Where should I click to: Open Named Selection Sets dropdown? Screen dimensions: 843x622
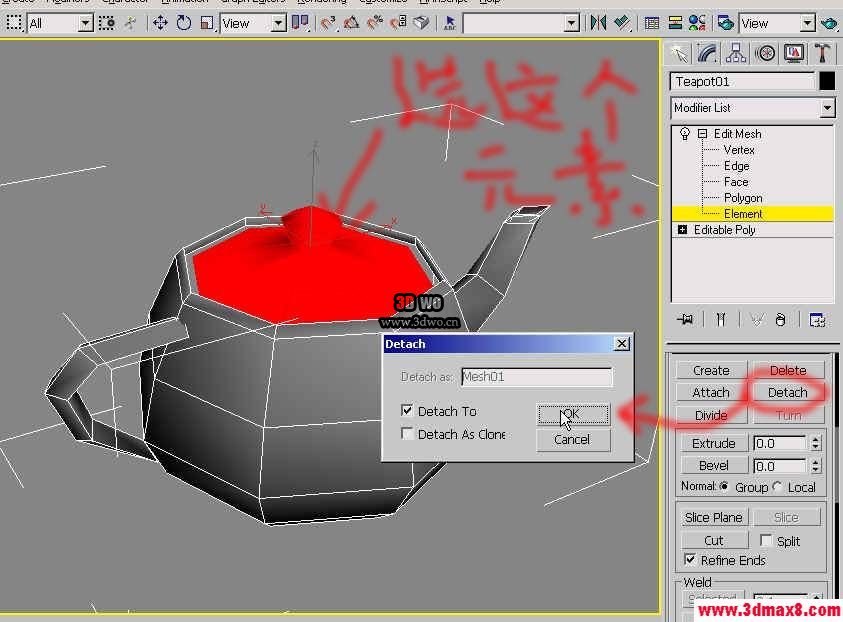point(571,24)
